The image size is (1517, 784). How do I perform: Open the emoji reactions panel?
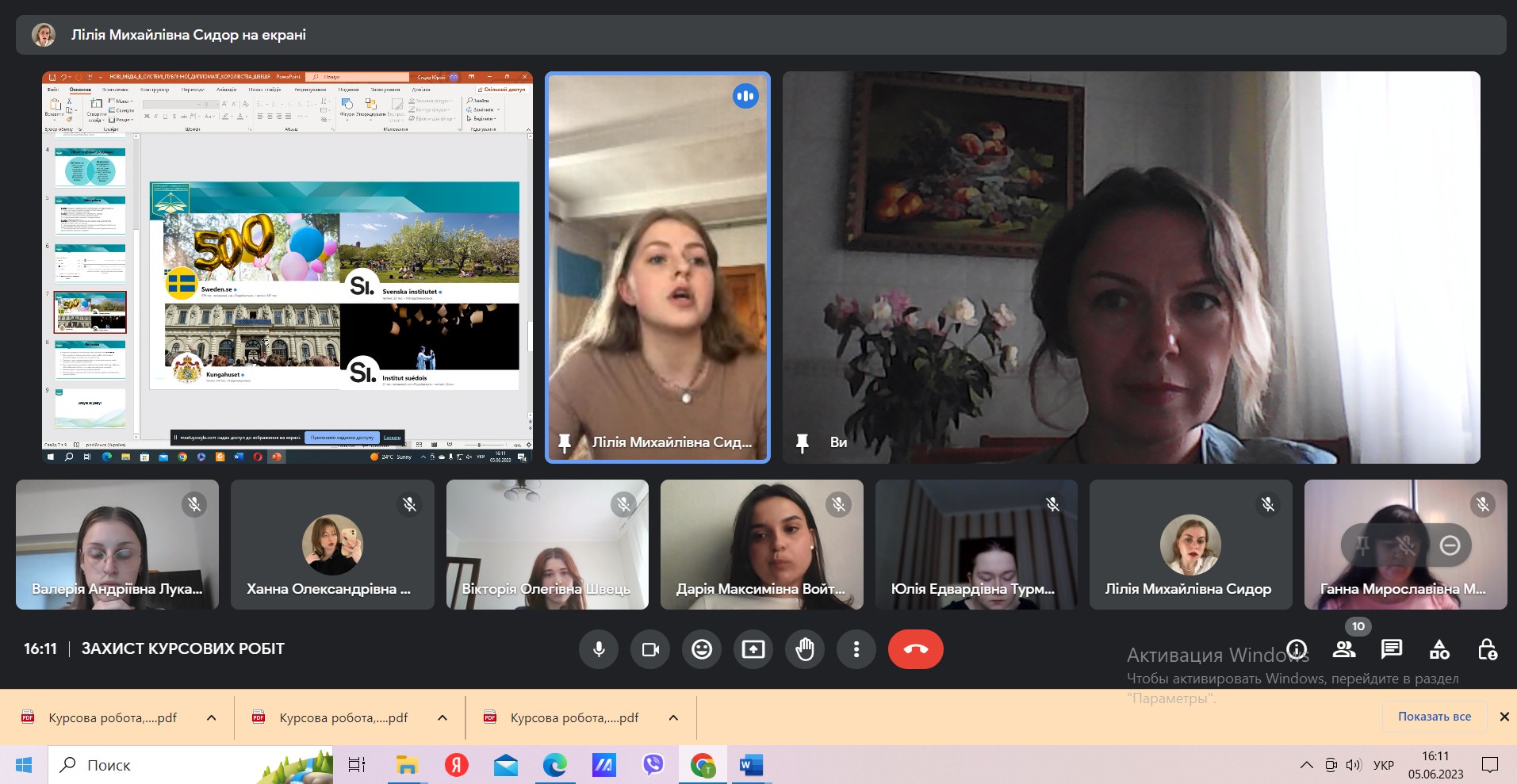[x=702, y=649]
